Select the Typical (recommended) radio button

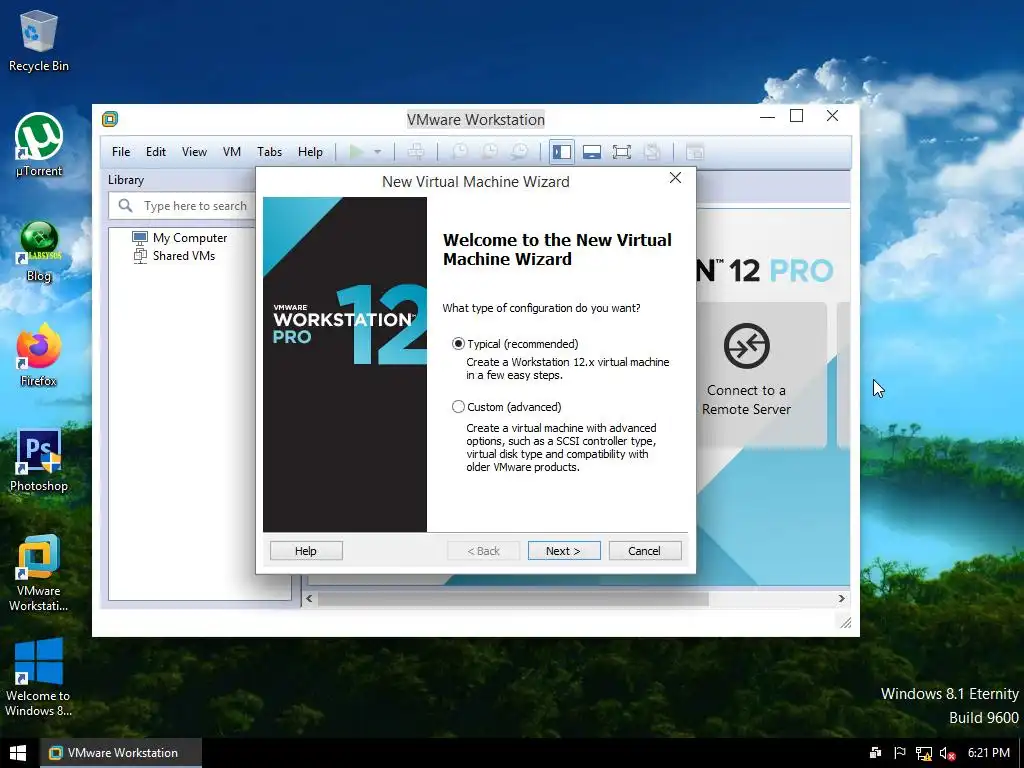point(458,344)
